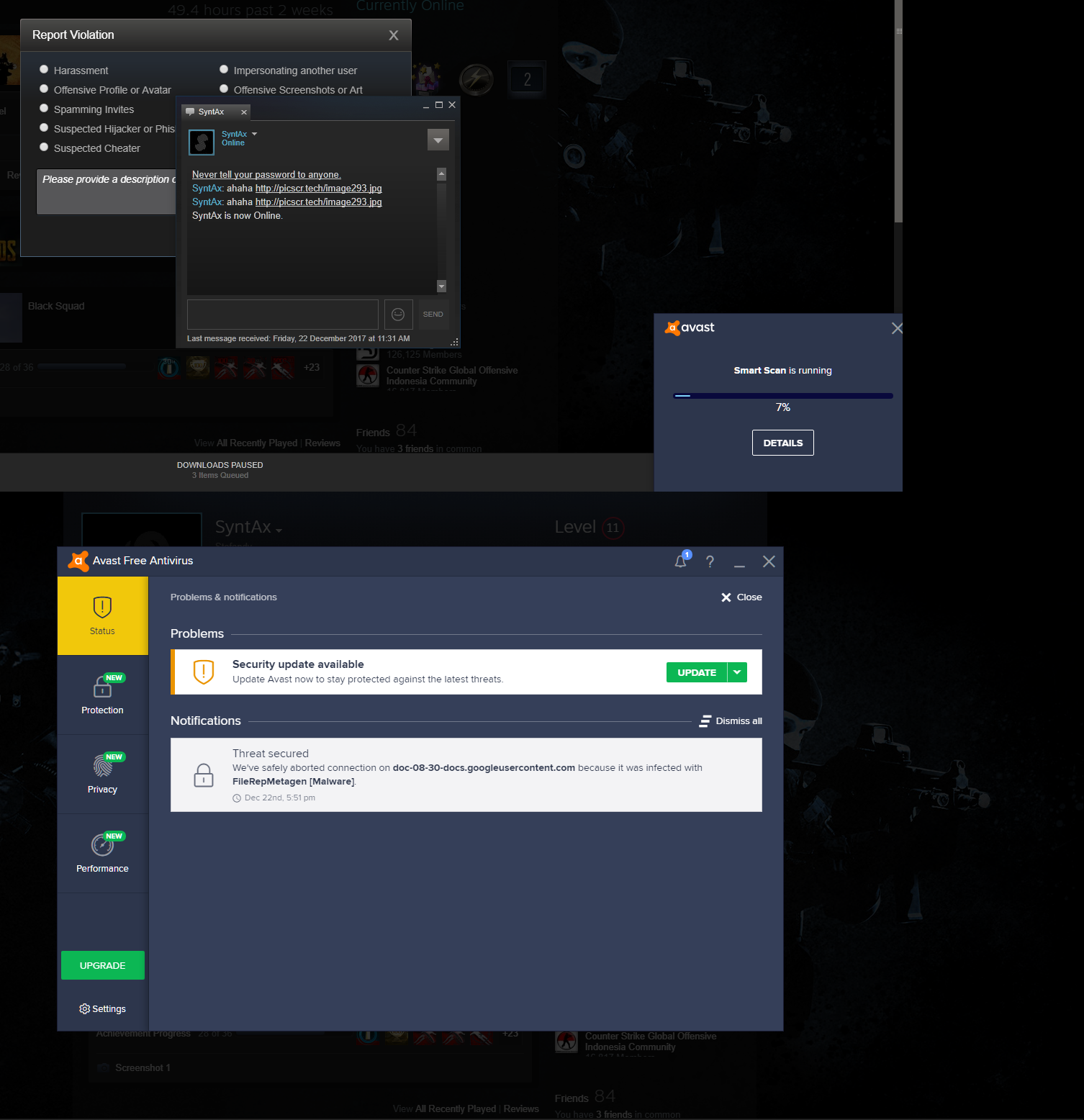Expand the chat options arrow button
Screen dimensions: 1084x1120
[x=438, y=140]
